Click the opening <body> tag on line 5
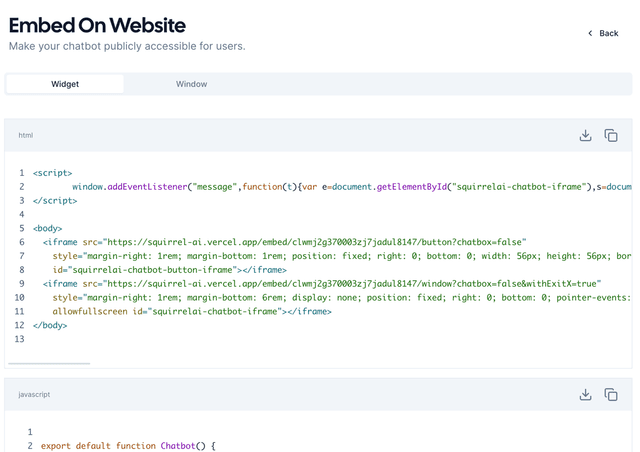 click(47, 229)
